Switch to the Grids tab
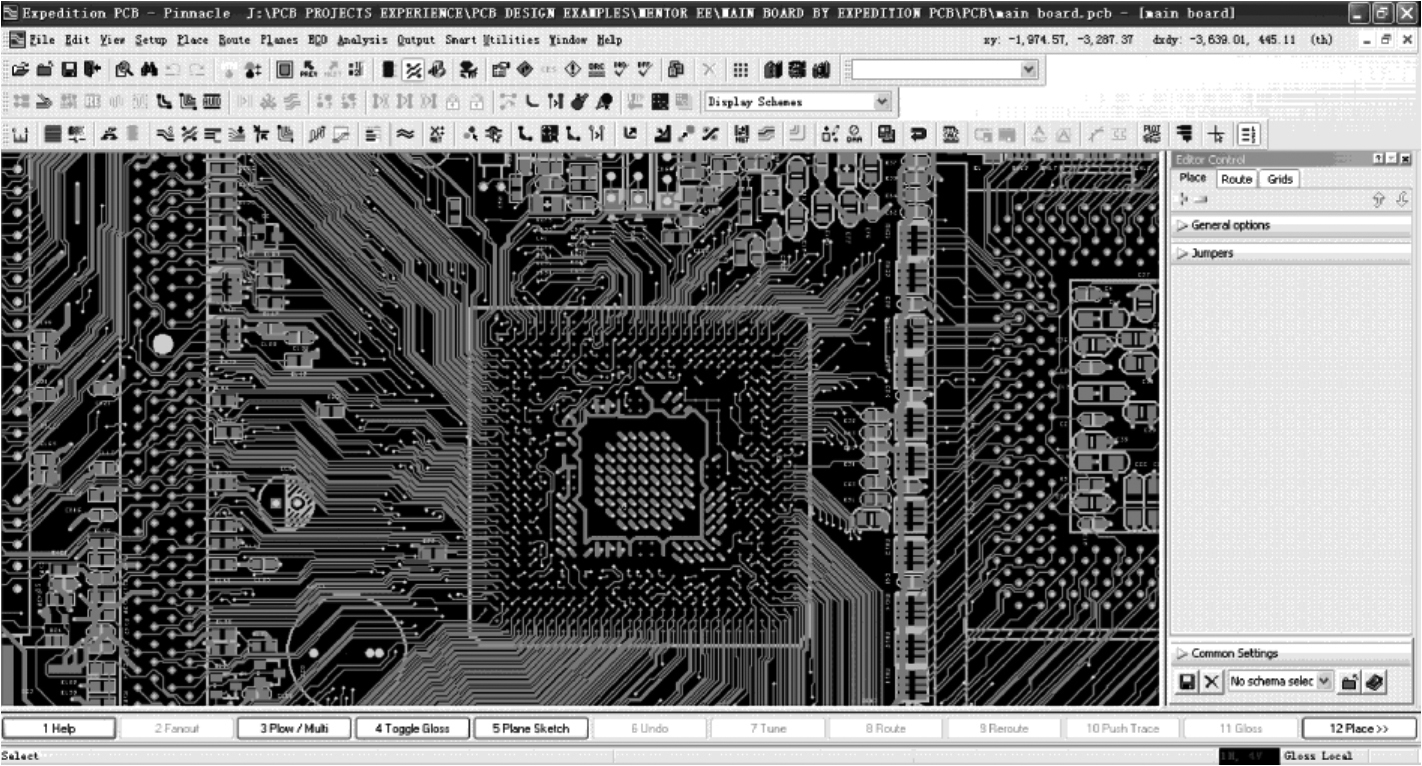Viewport: 1422px width, 766px height. click(x=1280, y=179)
